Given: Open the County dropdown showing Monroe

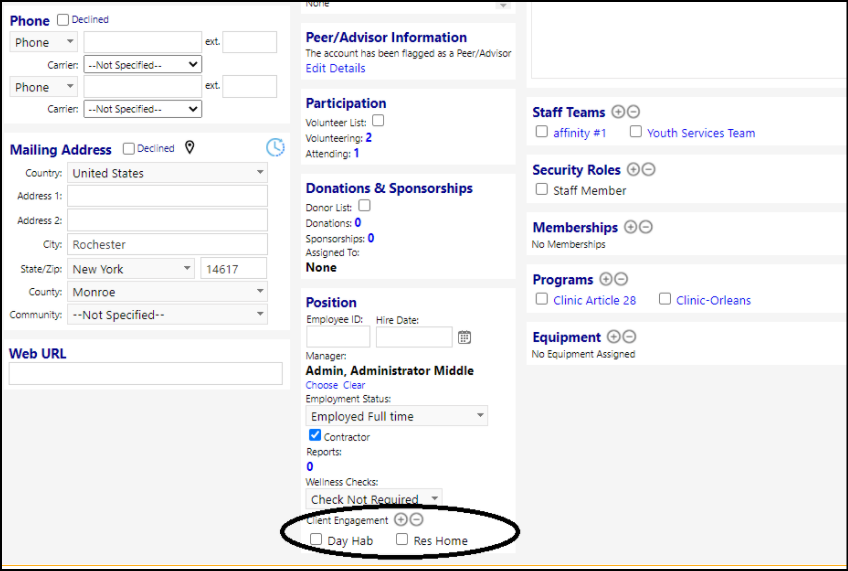Looking at the screenshot, I should [x=167, y=291].
